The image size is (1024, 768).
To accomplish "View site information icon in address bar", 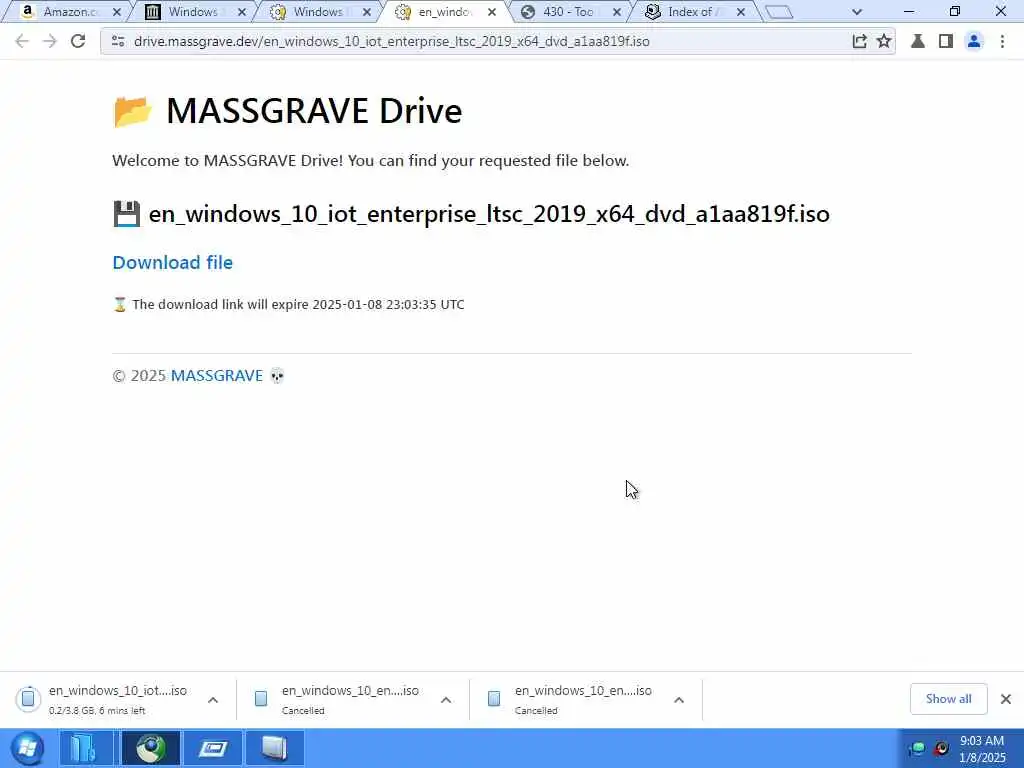I will point(118,41).
